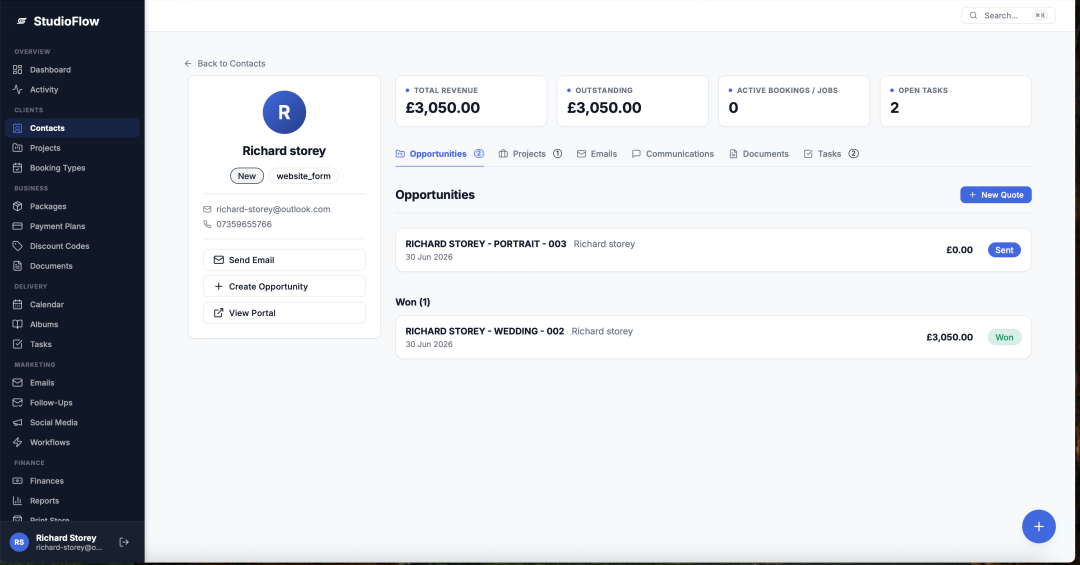Open Follow-Ups
Viewport: 1080px width, 565px height.
72,402
